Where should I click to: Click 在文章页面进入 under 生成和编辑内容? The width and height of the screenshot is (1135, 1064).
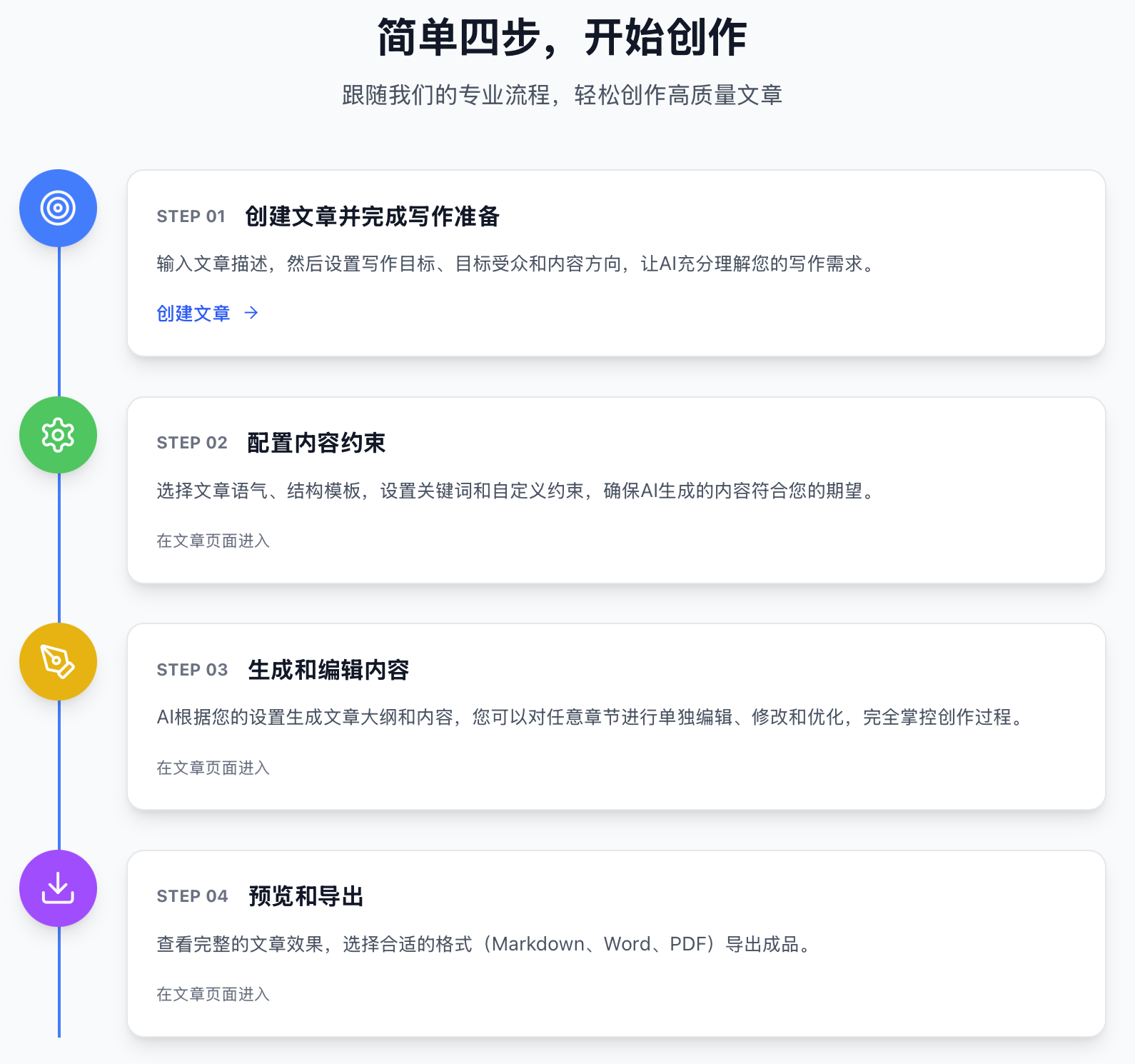point(213,768)
